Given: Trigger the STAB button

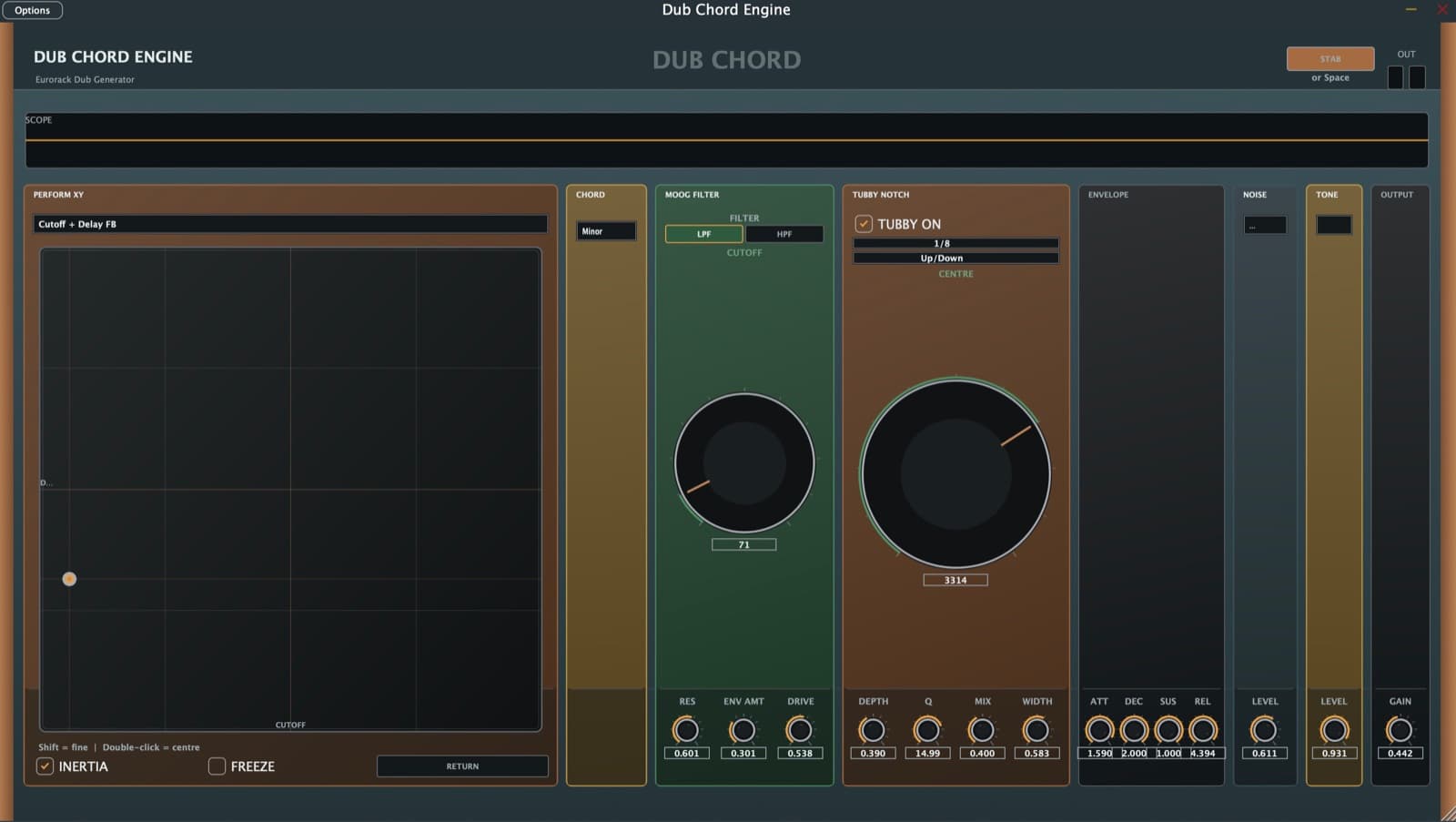Looking at the screenshot, I should tap(1330, 58).
